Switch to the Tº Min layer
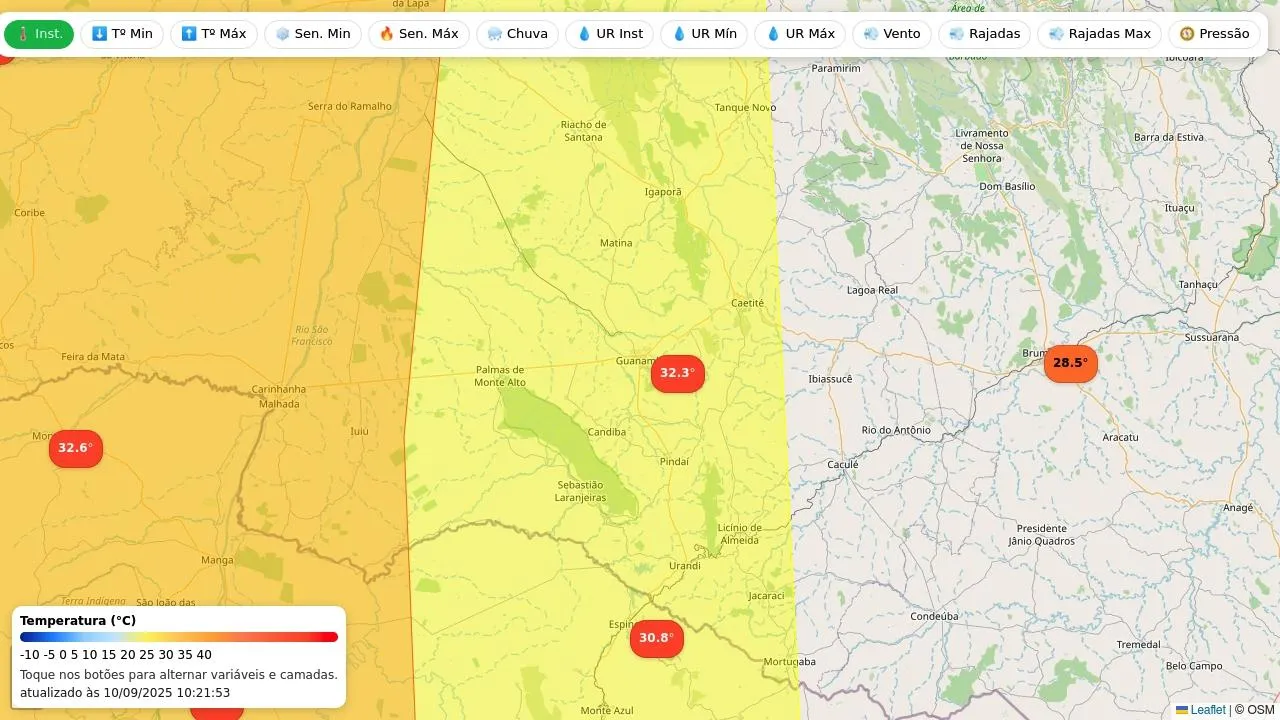Viewport: 1280px width, 720px height. (x=122, y=34)
